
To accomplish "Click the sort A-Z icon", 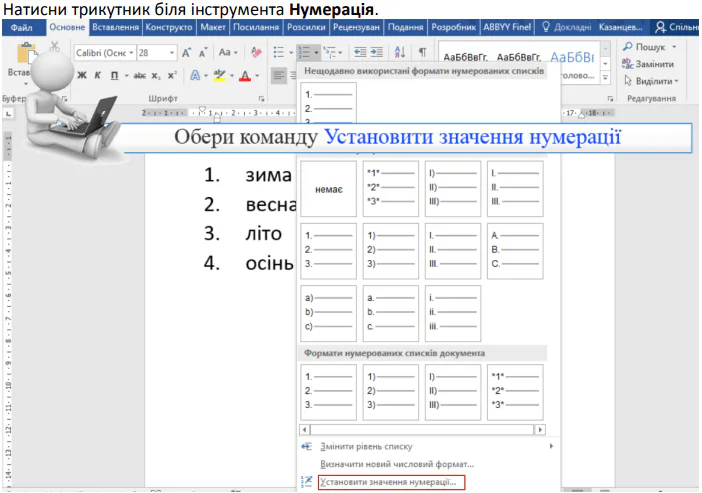I will point(400,52).
